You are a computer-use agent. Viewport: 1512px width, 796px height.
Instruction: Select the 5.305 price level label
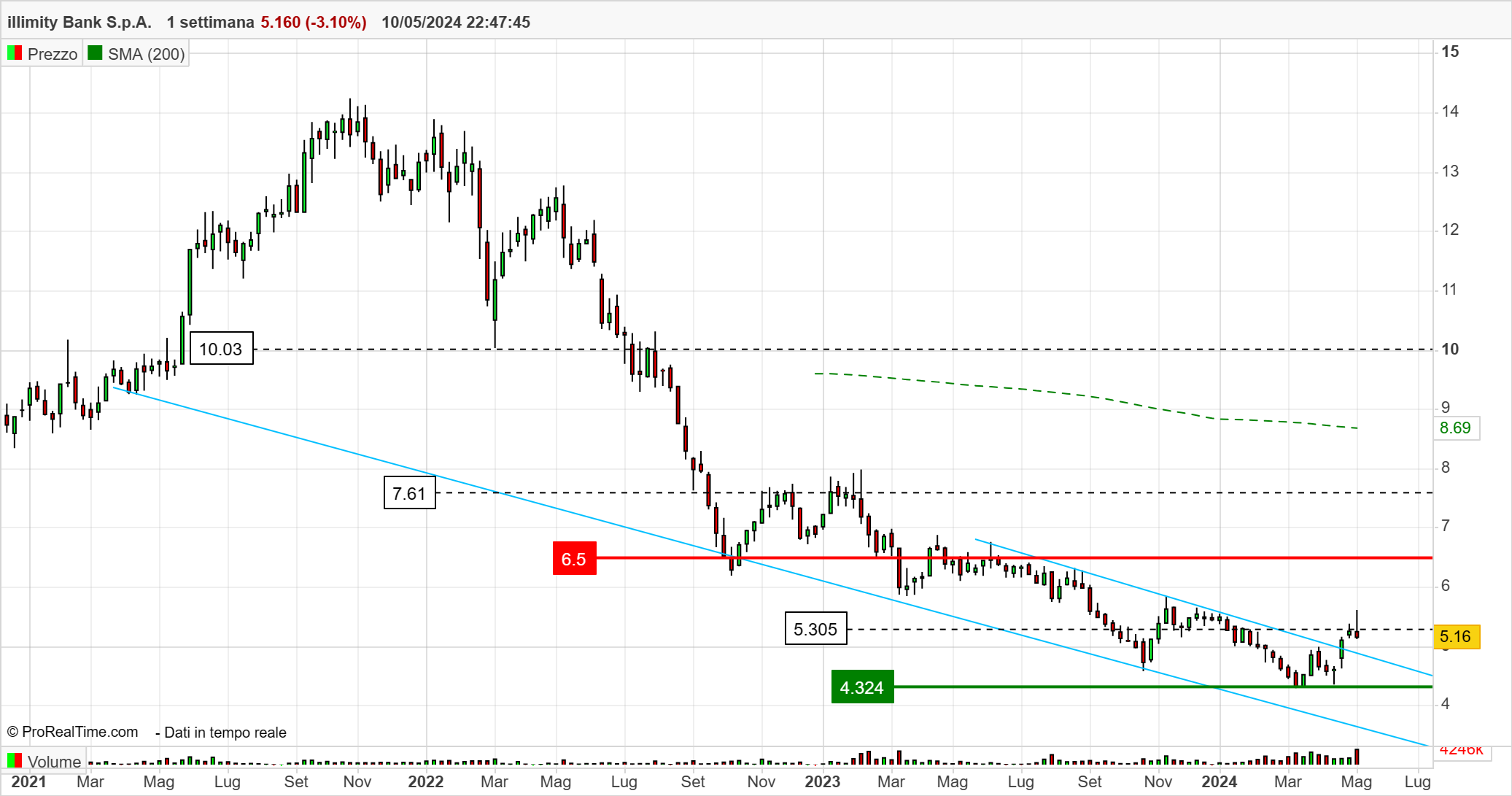815,629
